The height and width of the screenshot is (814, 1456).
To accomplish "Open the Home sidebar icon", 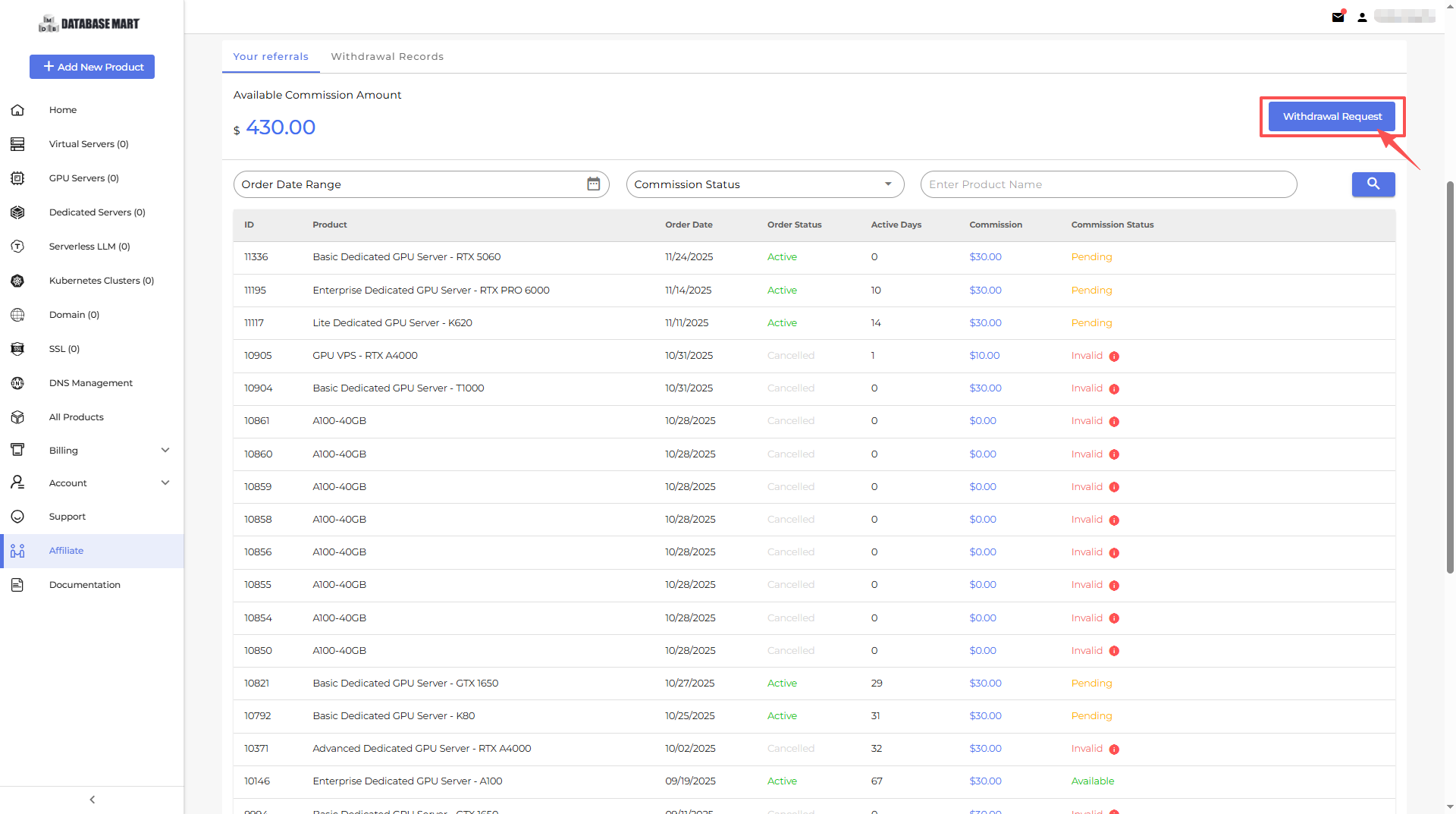I will 17,110.
